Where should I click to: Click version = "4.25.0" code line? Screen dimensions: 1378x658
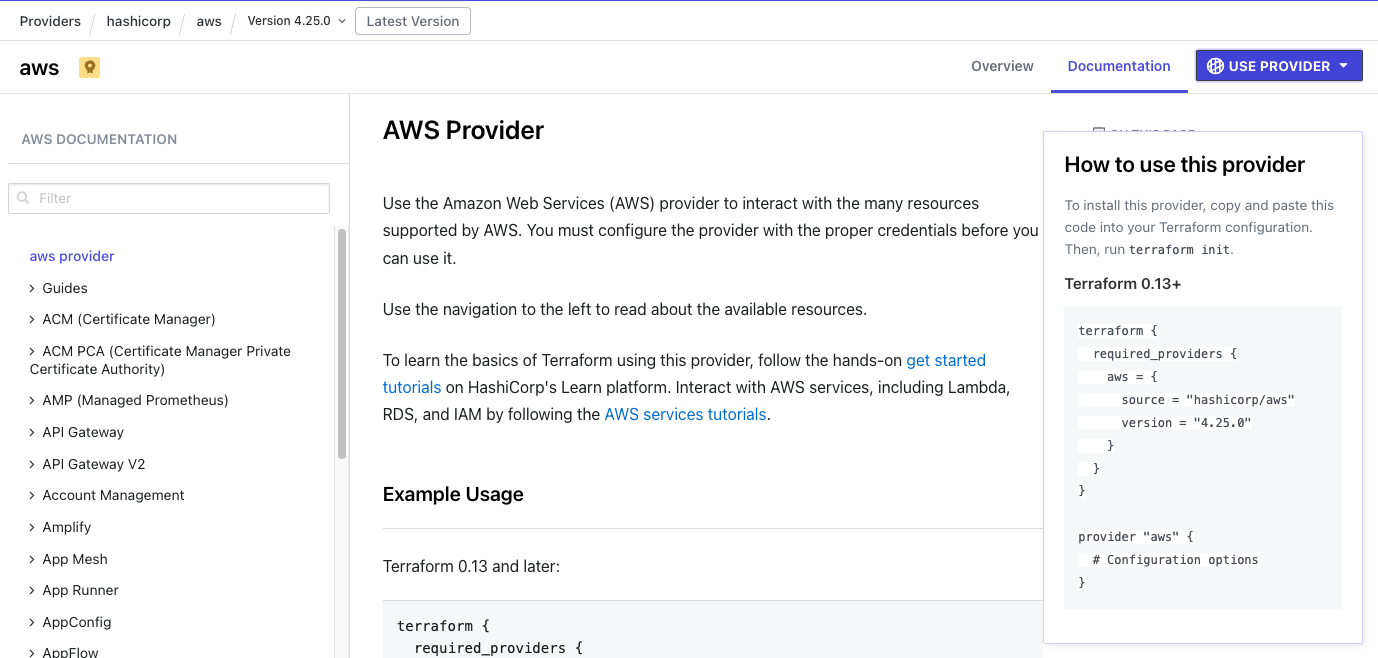tap(1186, 423)
